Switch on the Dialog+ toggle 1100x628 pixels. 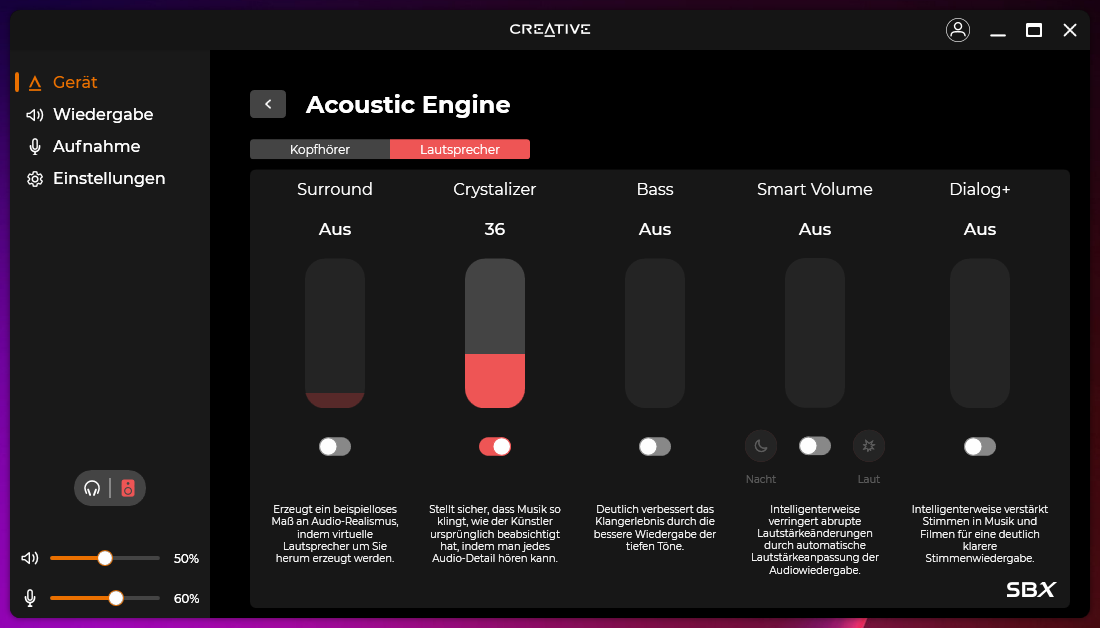coord(980,446)
